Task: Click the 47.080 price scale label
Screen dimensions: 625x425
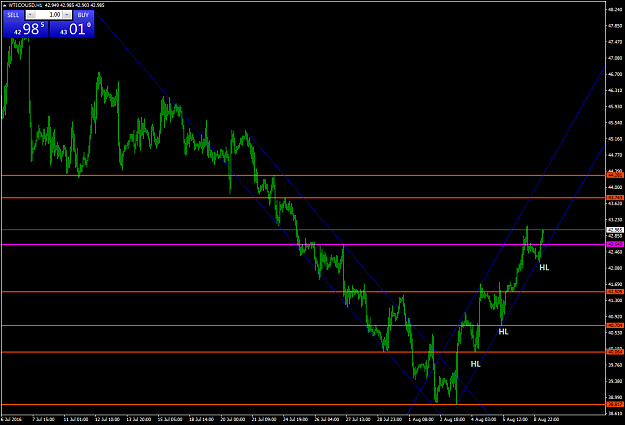Action: tap(615, 58)
